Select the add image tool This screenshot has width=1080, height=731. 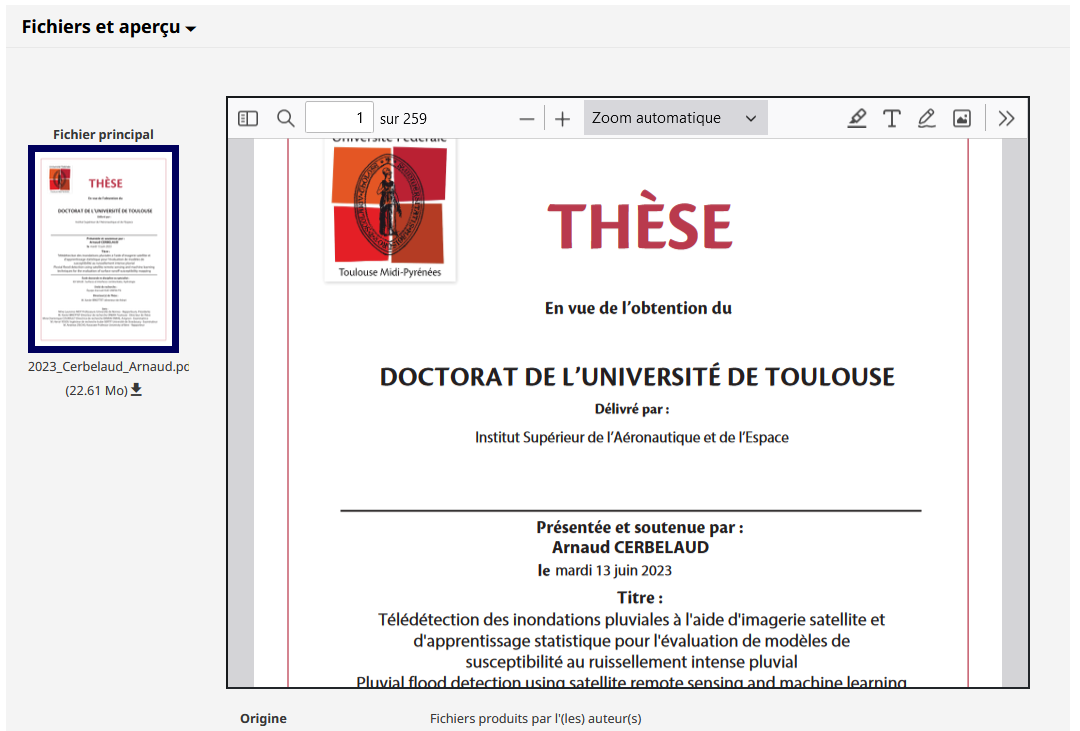[x=962, y=119]
